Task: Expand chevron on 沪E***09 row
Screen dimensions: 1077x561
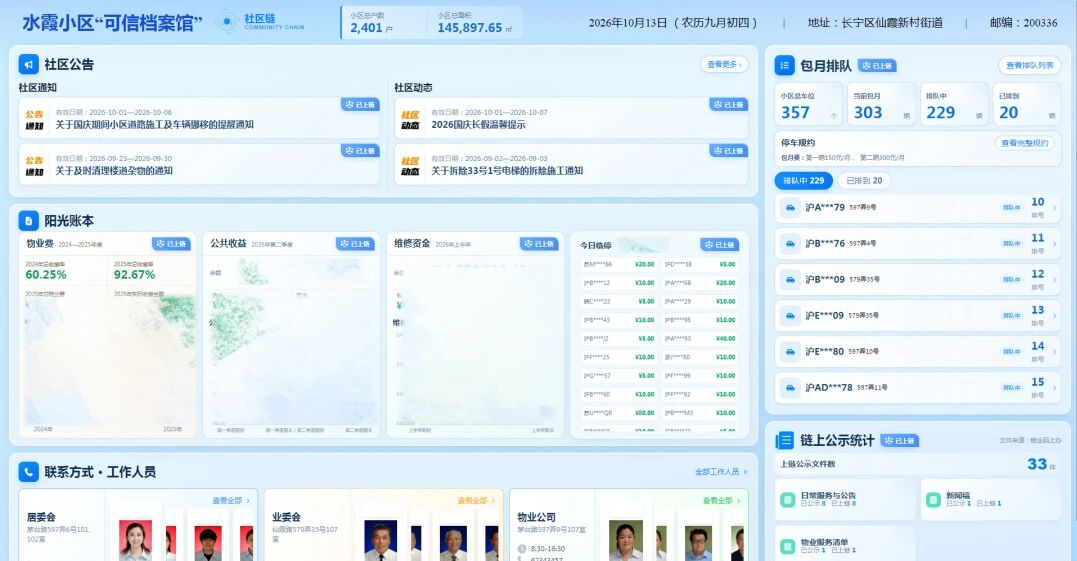Action: [x=1055, y=315]
